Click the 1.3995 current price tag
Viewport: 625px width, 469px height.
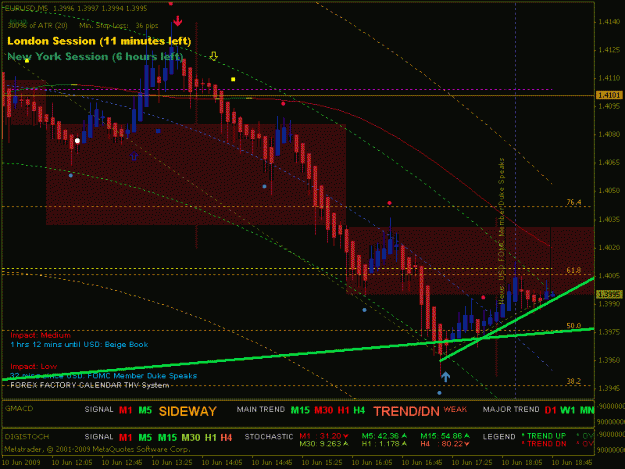coord(609,294)
